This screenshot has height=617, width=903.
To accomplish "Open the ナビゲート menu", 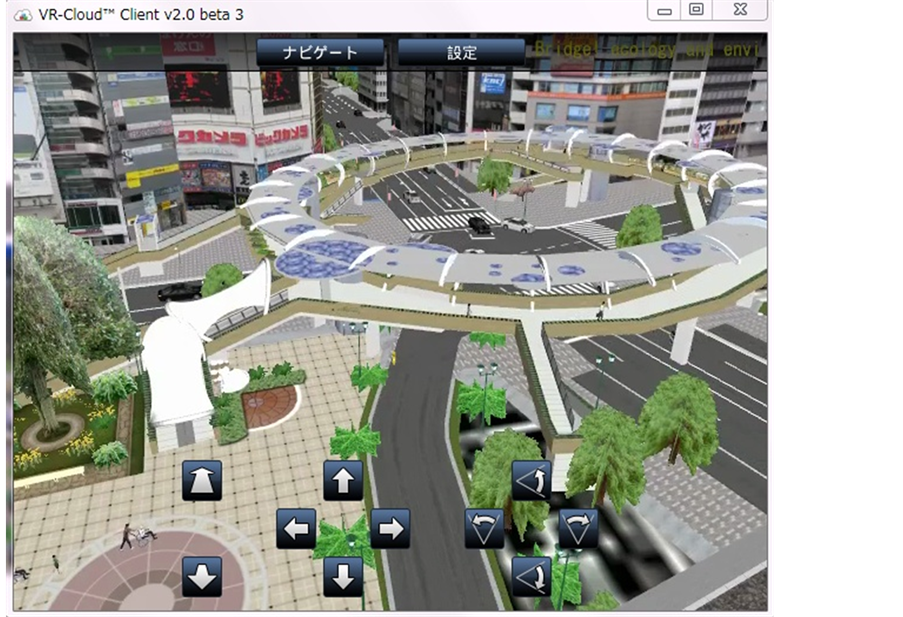I will pyautogui.click(x=320, y=52).
